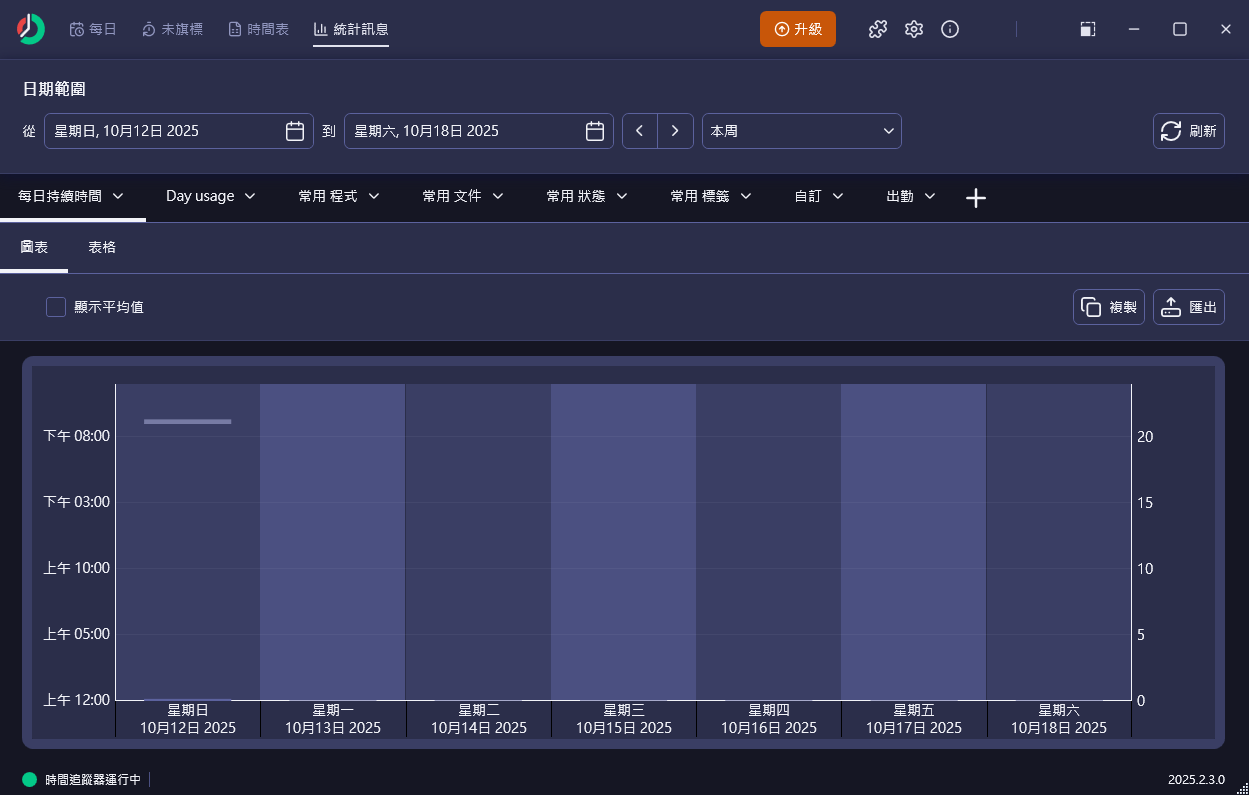The width and height of the screenshot is (1249, 795).
Task: Advance to next date range with right arrow
Action: (x=676, y=131)
